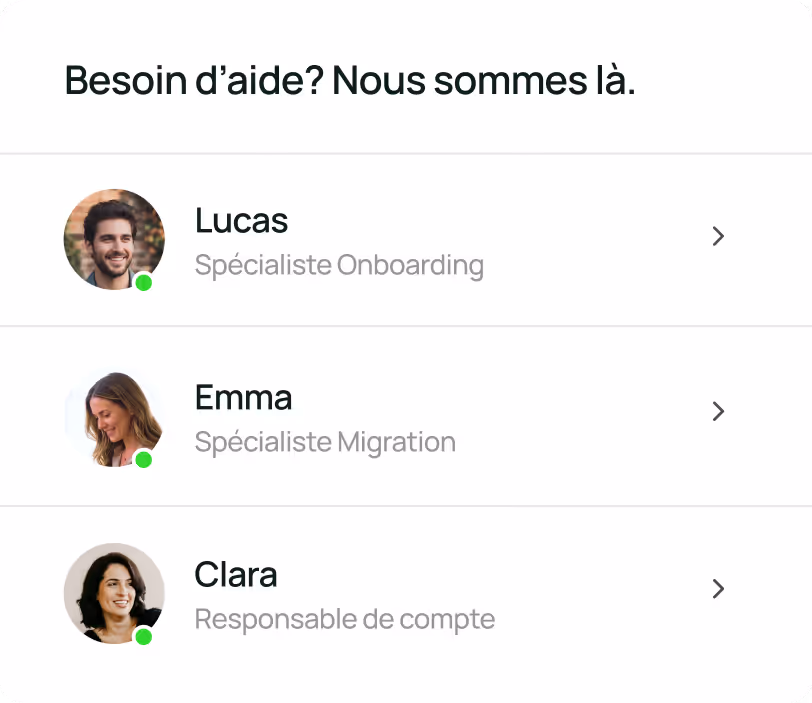Expand Lucas's contact row via chevron
The width and height of the screenshot is (812, 703).
point(718,236)
